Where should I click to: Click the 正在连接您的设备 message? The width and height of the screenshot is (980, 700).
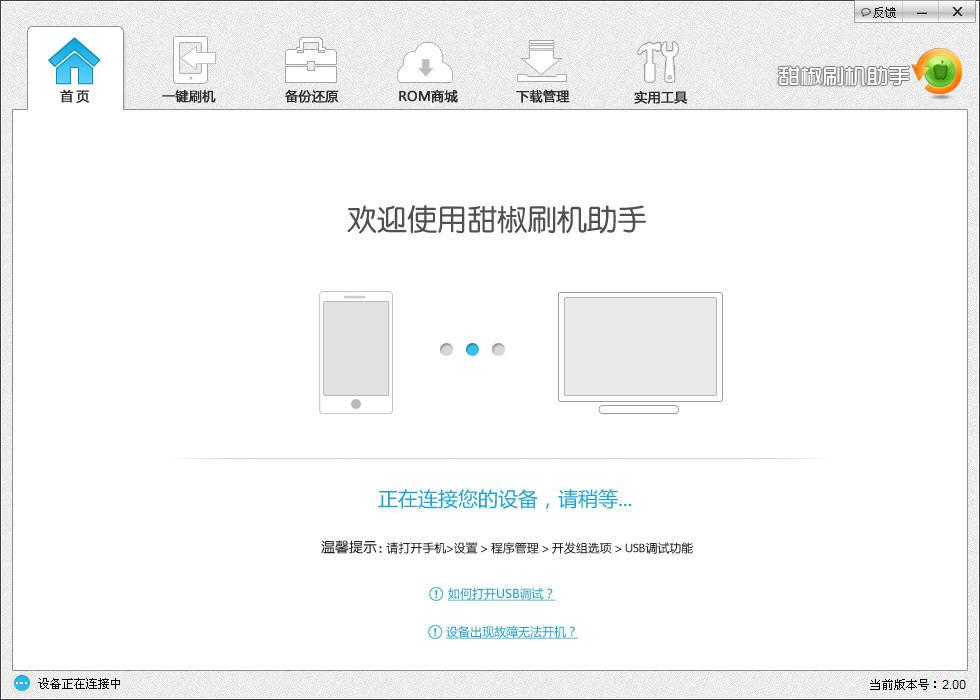point(503,500)
